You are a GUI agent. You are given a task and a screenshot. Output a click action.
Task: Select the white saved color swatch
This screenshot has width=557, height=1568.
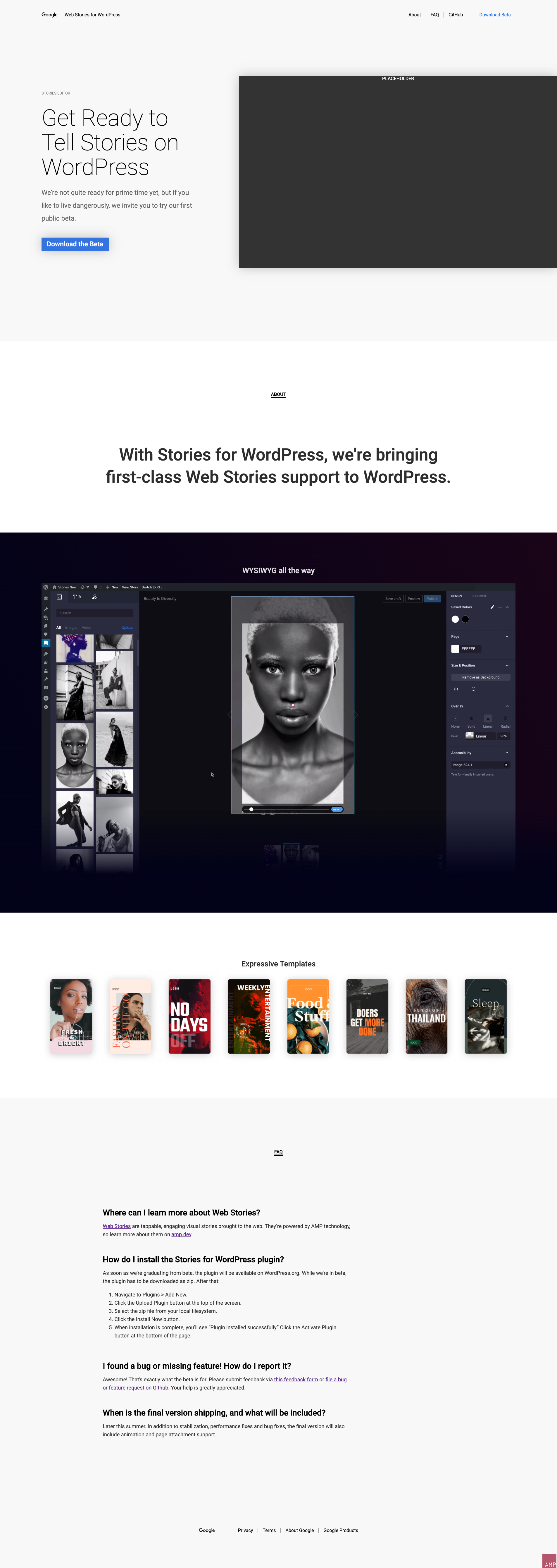coord(455,619)
